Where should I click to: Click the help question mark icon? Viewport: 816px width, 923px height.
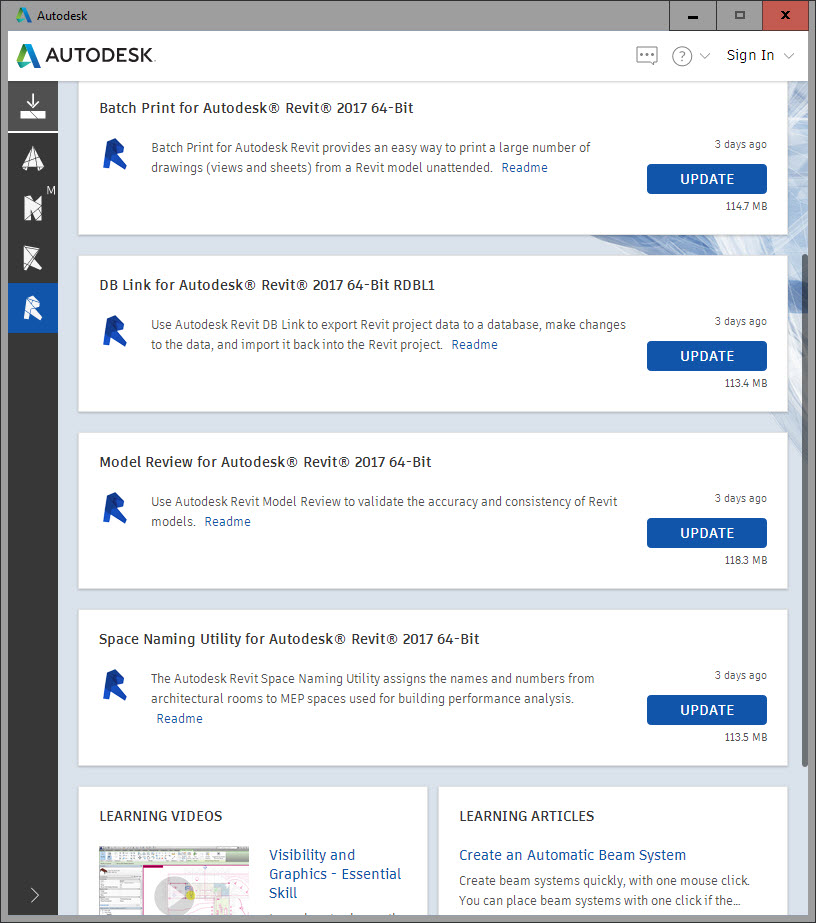(x=682, y=56)
